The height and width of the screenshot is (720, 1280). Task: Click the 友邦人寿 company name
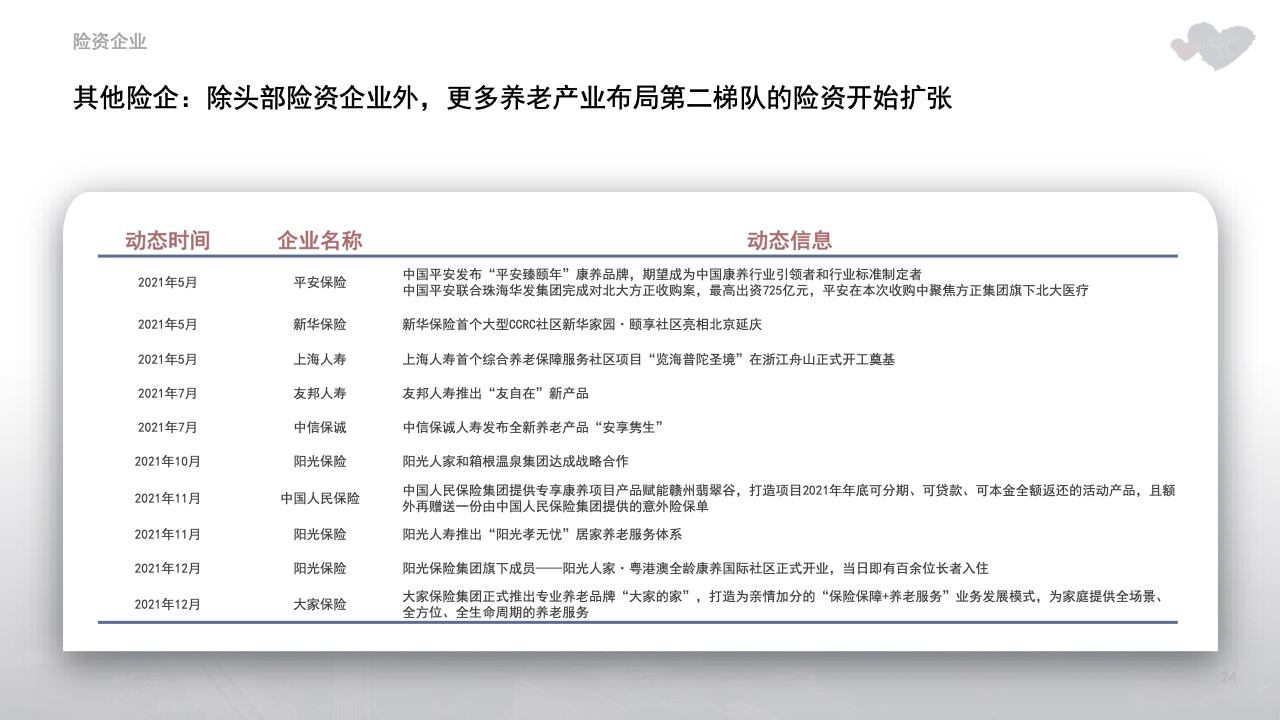coord(320,393)
